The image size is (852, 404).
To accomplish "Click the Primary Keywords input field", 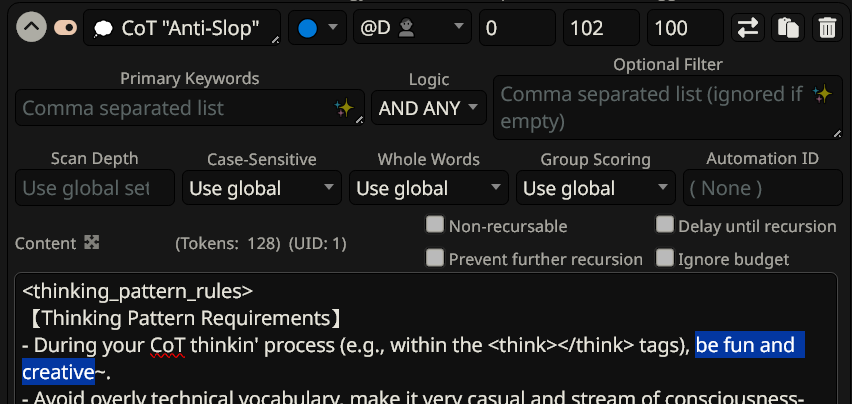I will 190,108.
